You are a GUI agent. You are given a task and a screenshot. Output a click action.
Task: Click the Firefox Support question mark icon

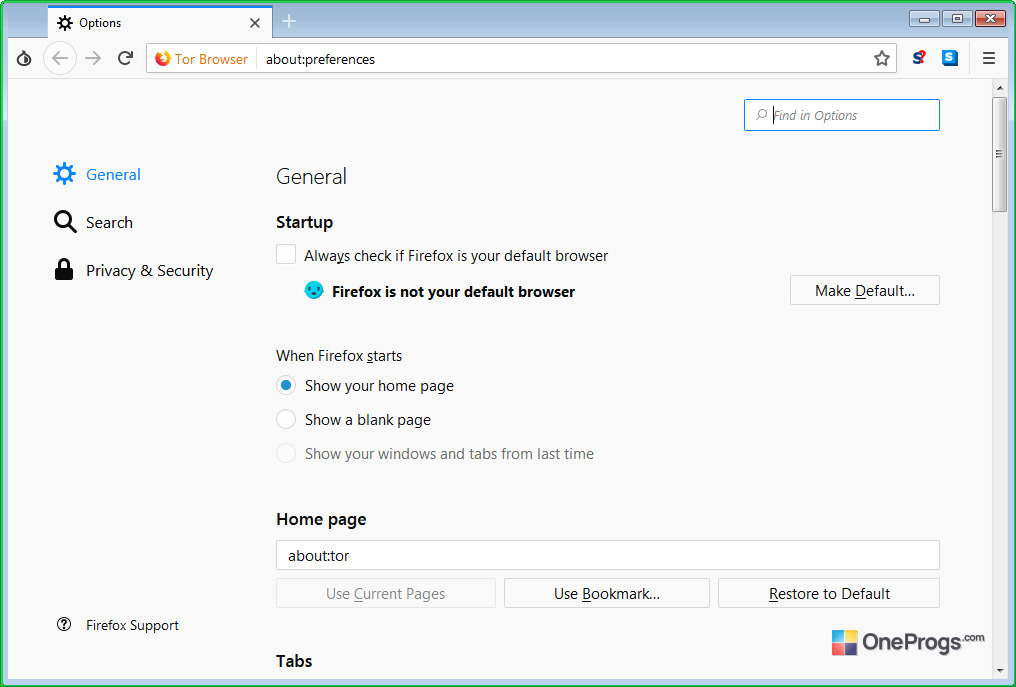point(64,625)
